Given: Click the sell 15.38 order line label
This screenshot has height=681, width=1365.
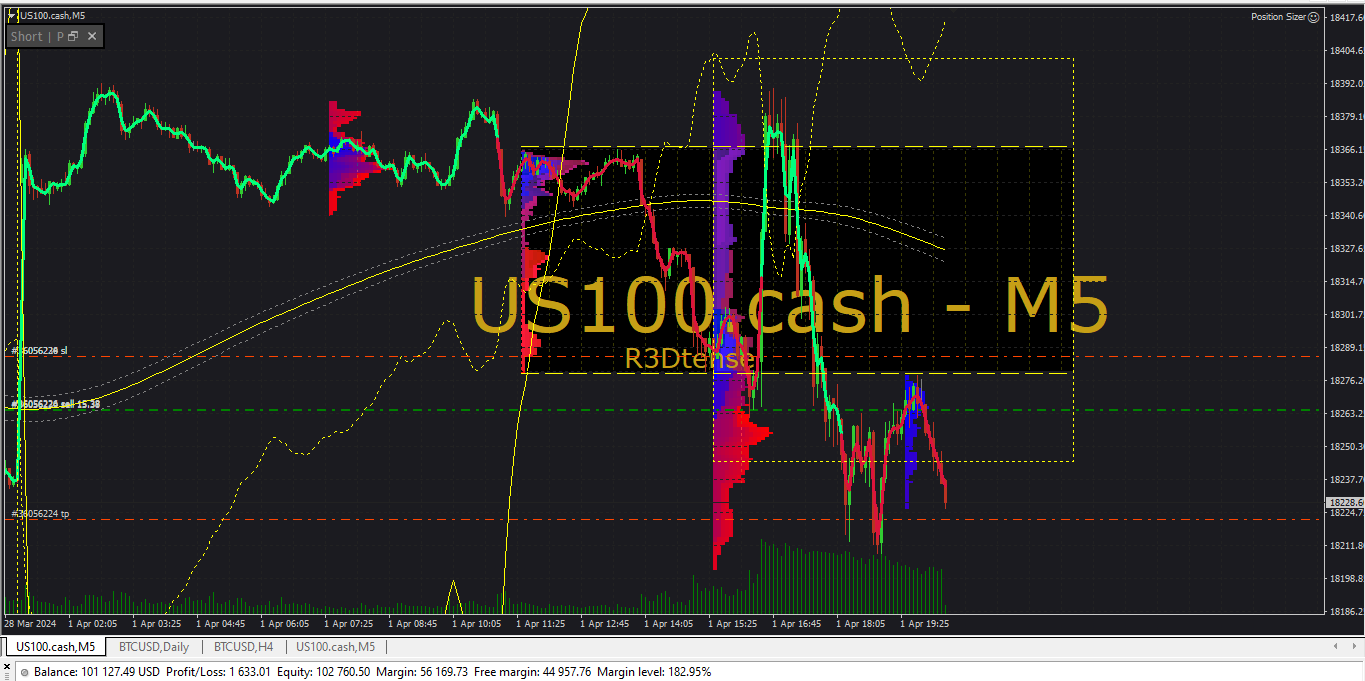Looking at the screenshot, I should tap(56, 404).
